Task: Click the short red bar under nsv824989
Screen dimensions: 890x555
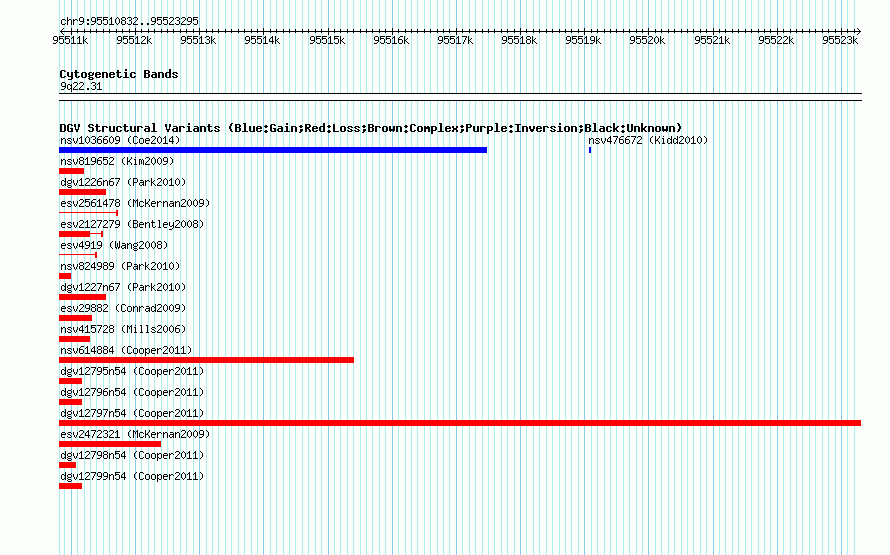Action: point(65,276)
